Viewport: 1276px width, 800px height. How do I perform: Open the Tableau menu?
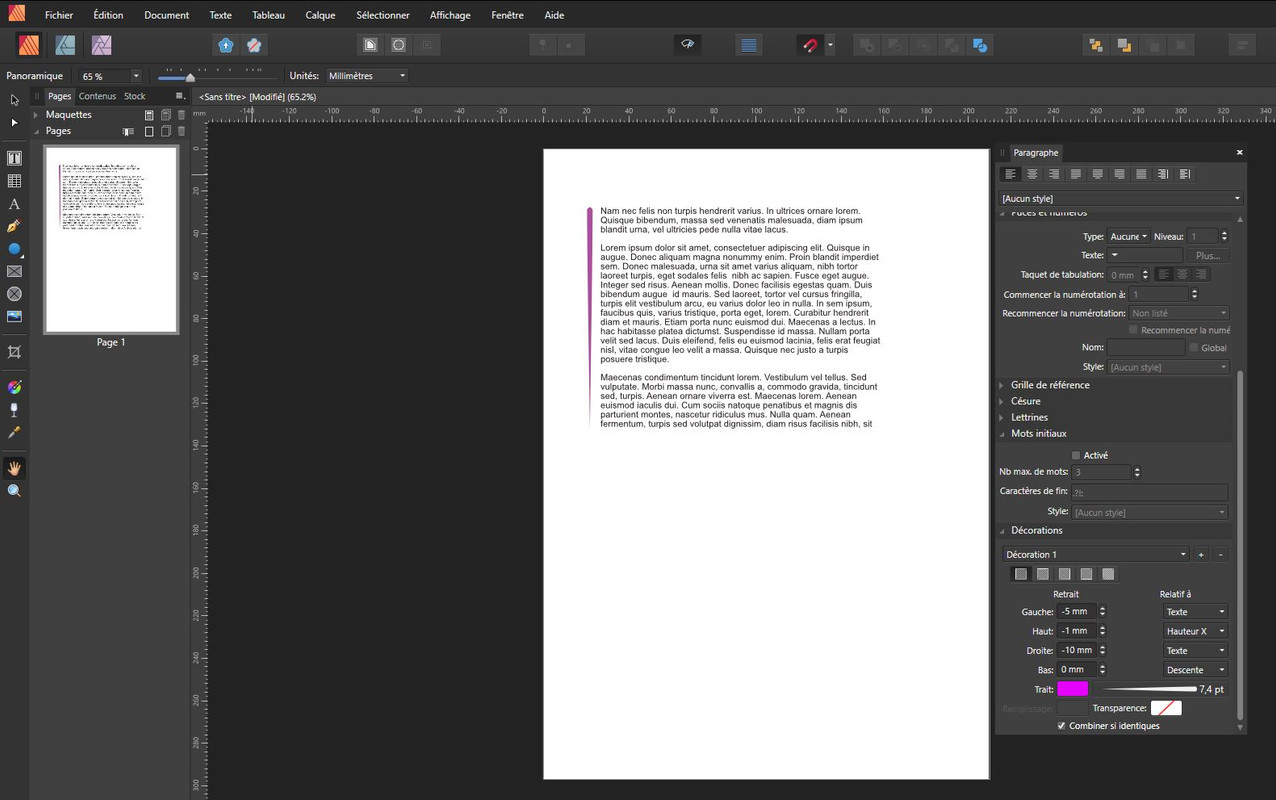pos(268,15)
